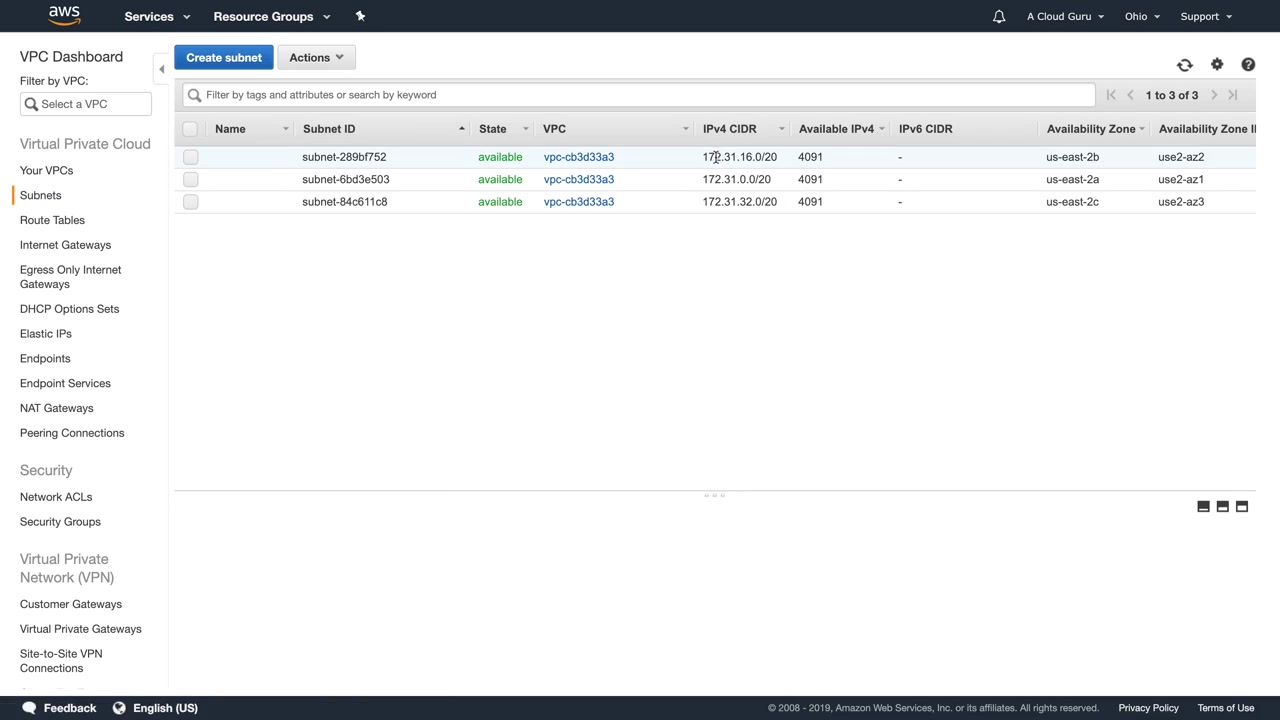The width and height of the screenshot is (1280, 720).
Task: Open the VPC column filter arrow
Action: (686, 129)
